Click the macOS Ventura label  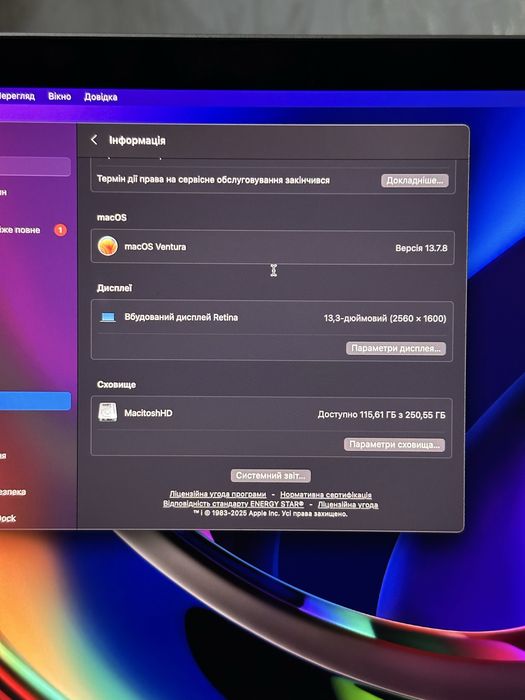pyautogui.click(x=155, y=246)
